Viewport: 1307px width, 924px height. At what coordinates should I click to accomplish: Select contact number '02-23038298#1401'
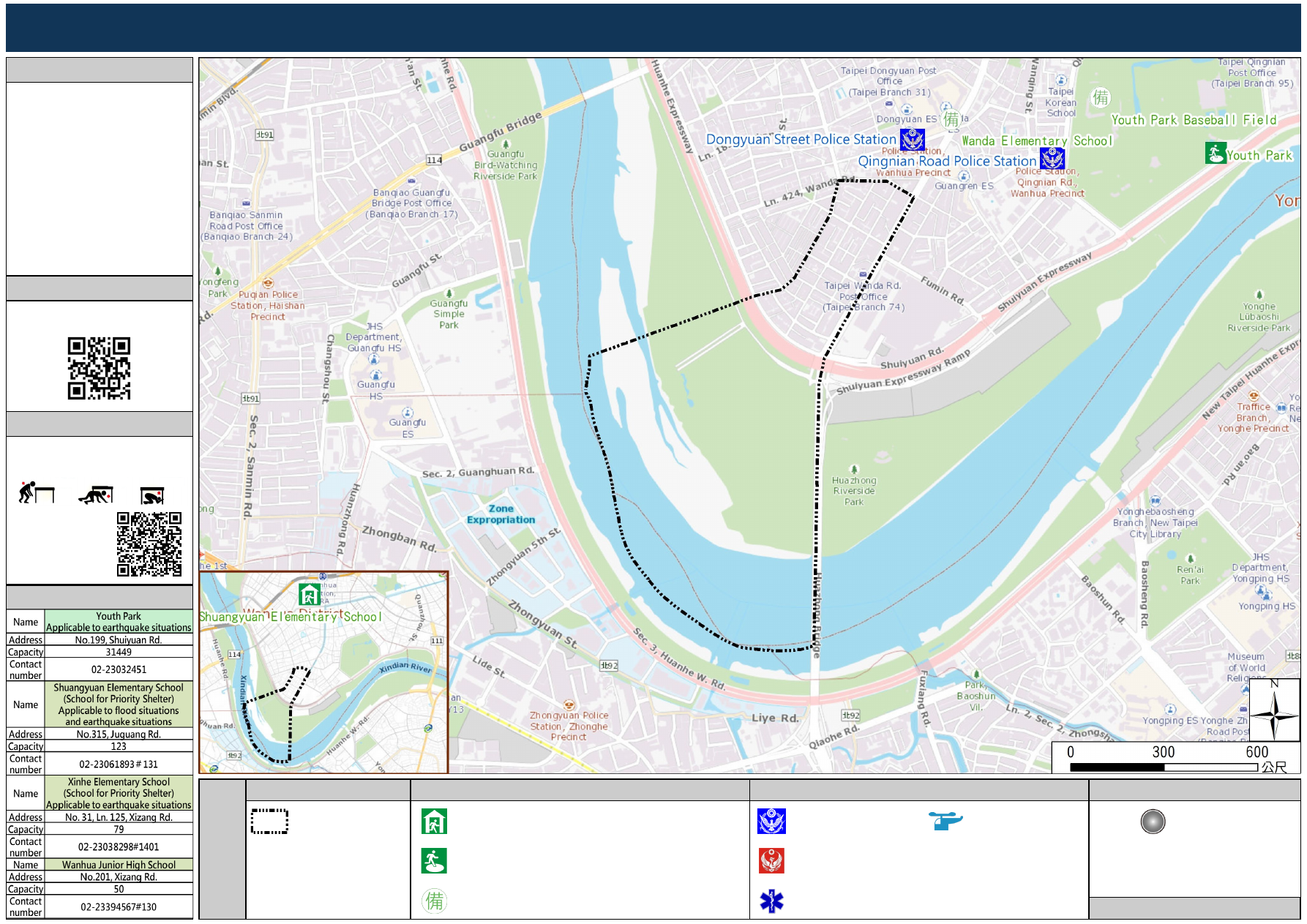click(x=119, y=846)
